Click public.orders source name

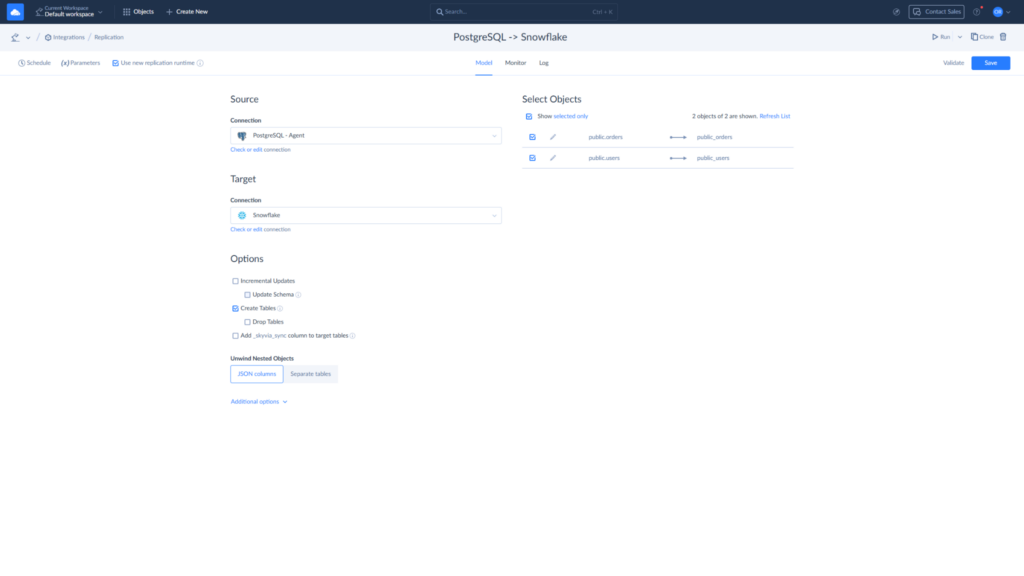[x=605, y=137]
